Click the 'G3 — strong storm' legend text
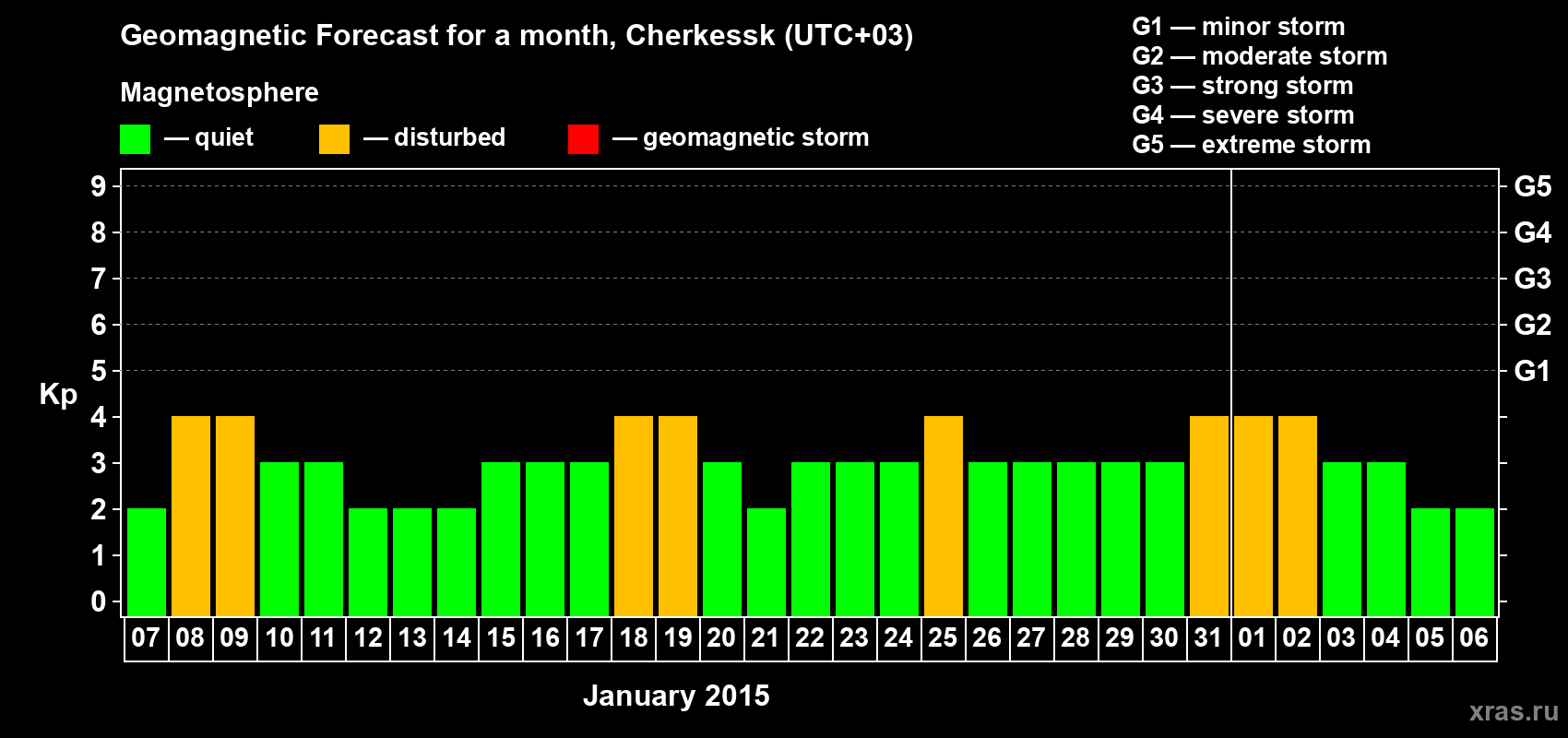The height and width of the screenshot is (738, 1568). coord(1243,86)
